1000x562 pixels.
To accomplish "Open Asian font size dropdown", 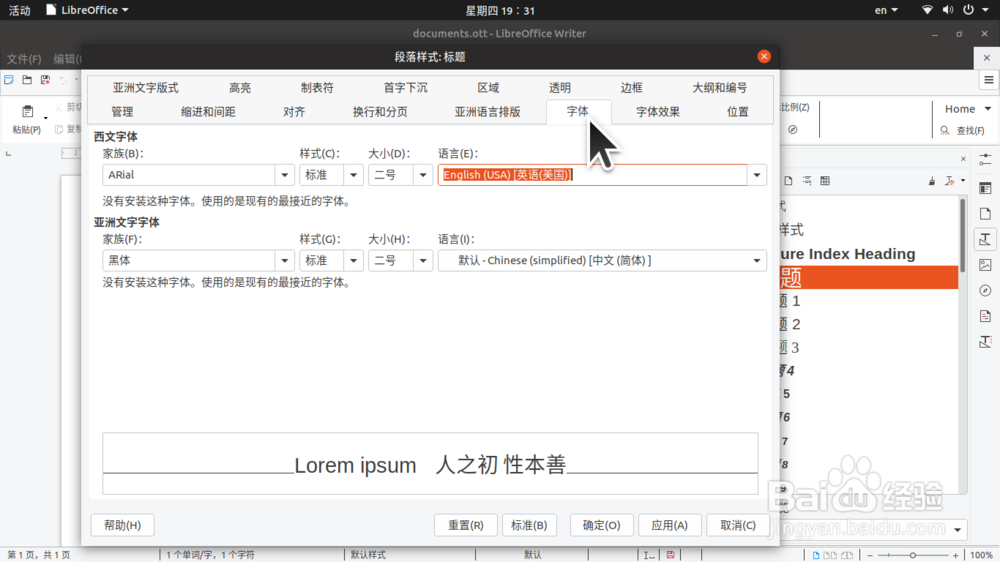I will pos(423,260).
